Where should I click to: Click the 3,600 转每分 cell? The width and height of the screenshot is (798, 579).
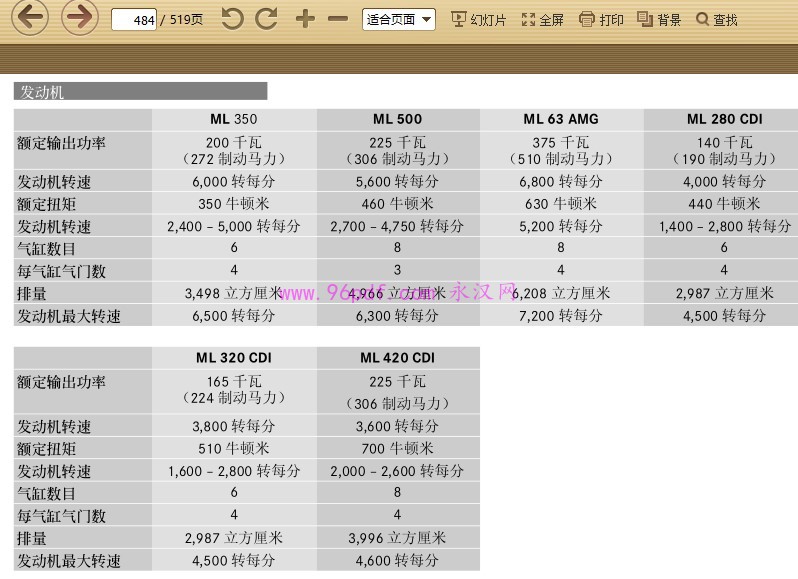pyautogui.click(x=397, y=426)
